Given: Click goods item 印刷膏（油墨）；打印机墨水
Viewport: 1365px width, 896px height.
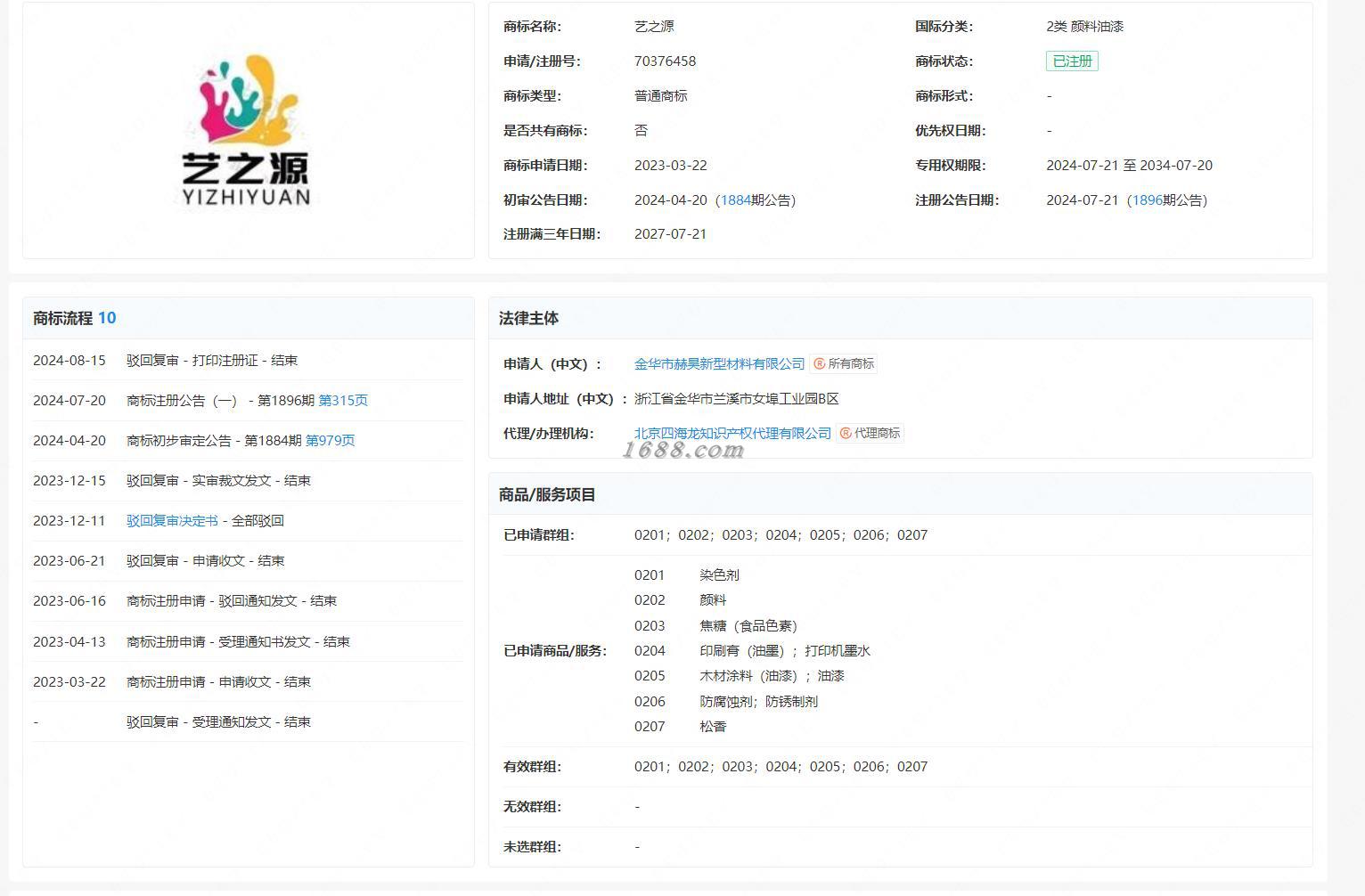Looking at the screenshot, I should 785,651.
